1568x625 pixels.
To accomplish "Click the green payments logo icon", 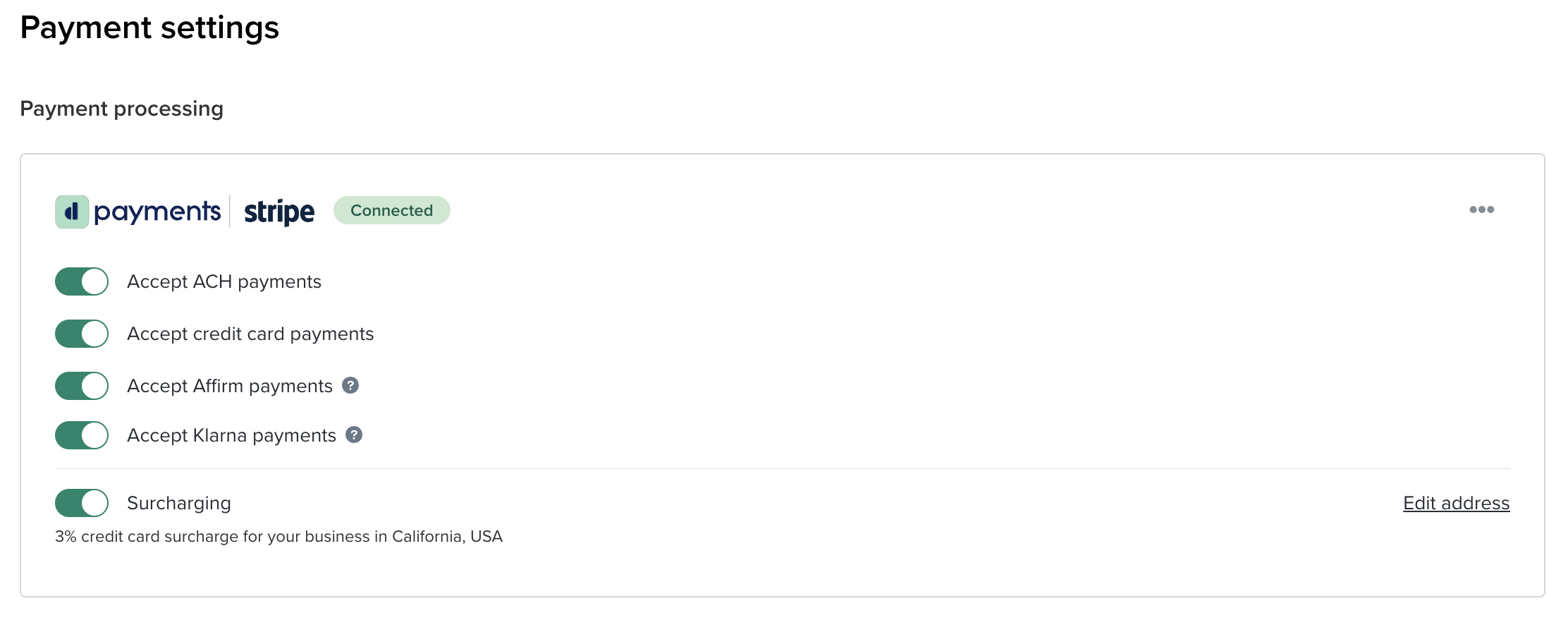I will 72,212.
